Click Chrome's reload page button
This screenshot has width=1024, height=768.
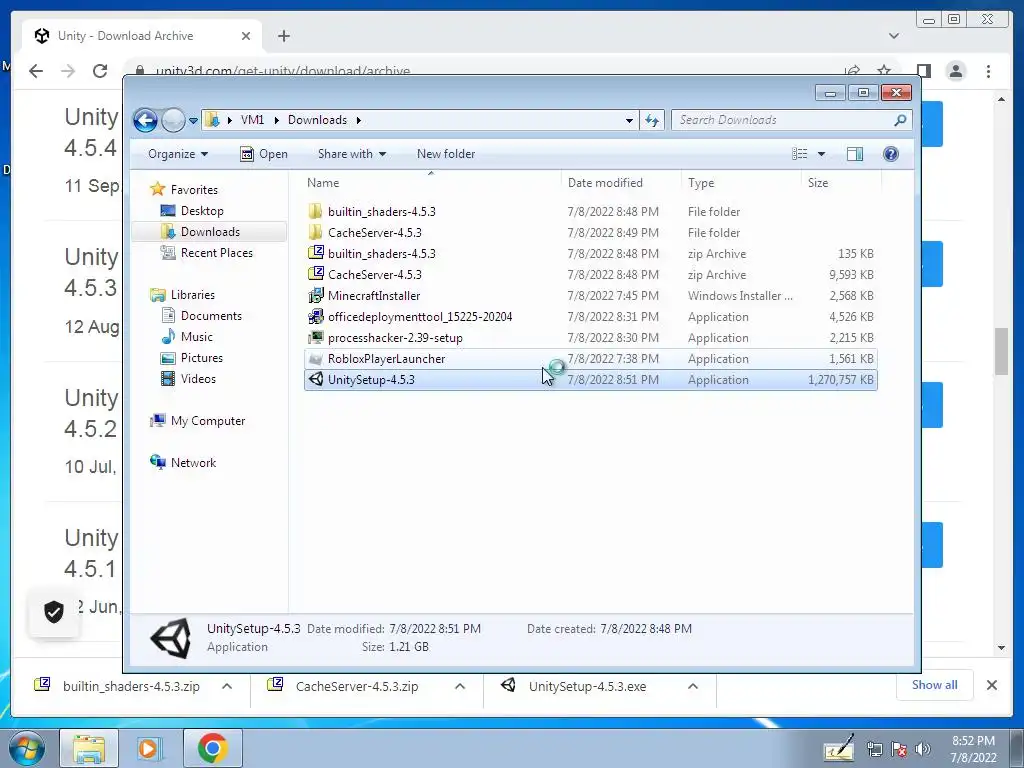click(100, 71)
